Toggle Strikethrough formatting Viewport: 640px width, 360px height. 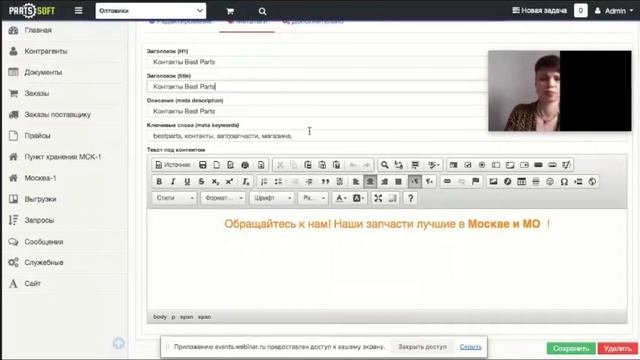pos(201,182)
